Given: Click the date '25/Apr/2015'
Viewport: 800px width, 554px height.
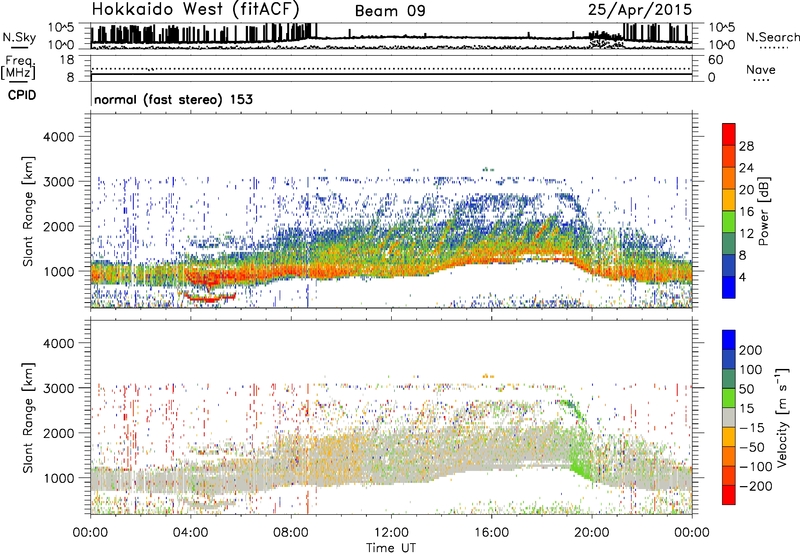Looking at the screenshot, I should [640, 10].
